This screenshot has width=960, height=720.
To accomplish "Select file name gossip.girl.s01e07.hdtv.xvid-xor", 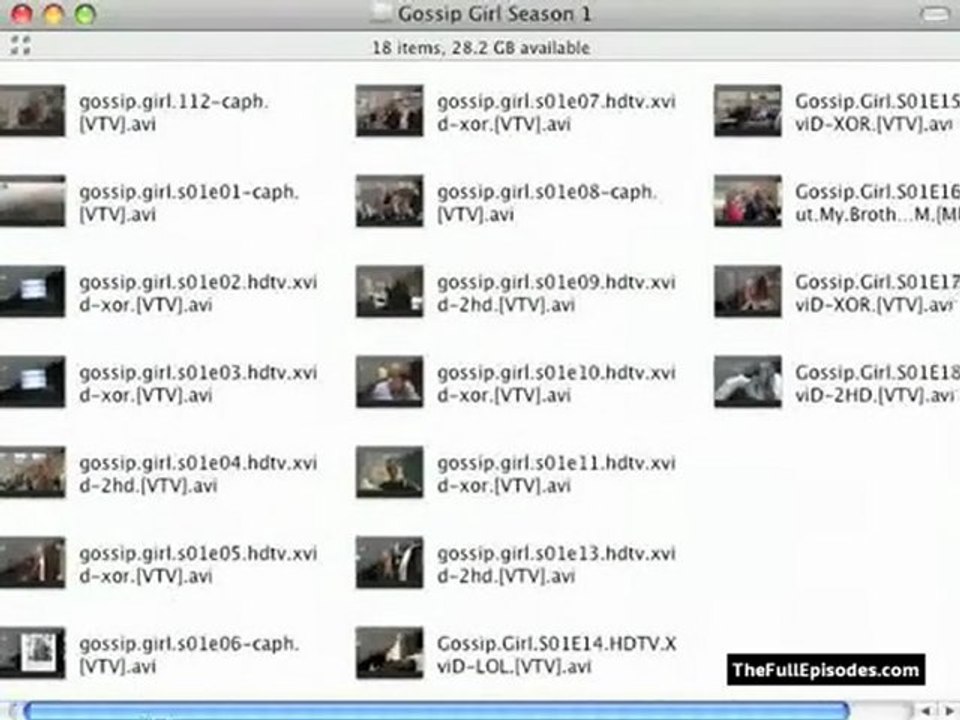I will (556, 113).
